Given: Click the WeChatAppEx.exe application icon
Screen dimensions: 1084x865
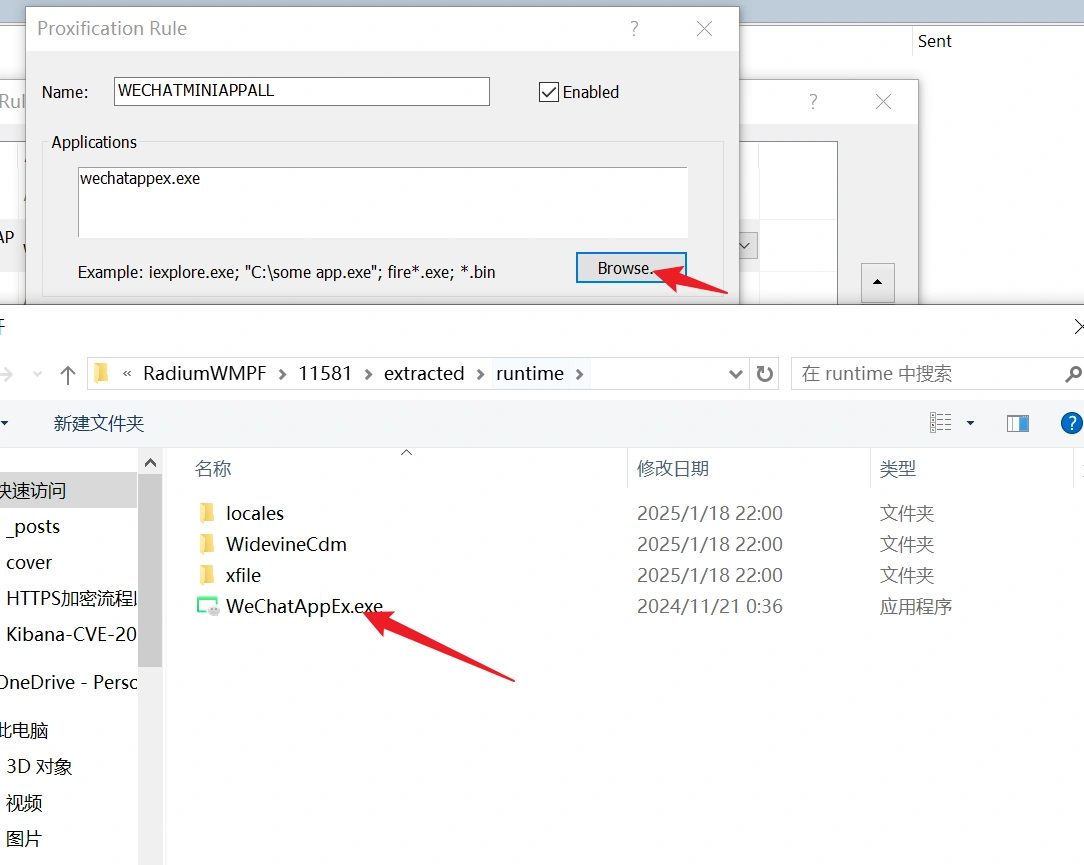Looking at the screenshot, I should coord(208,606).
